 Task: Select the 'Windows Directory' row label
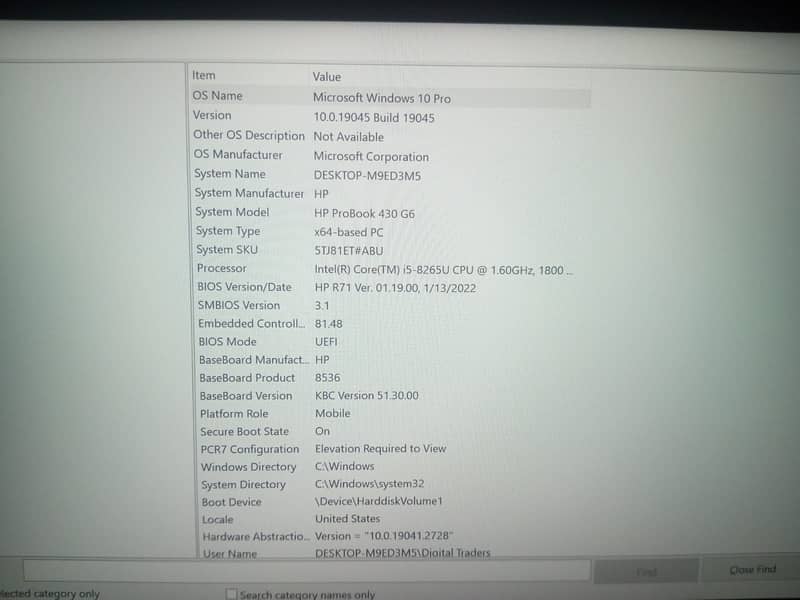pos(248,467)
